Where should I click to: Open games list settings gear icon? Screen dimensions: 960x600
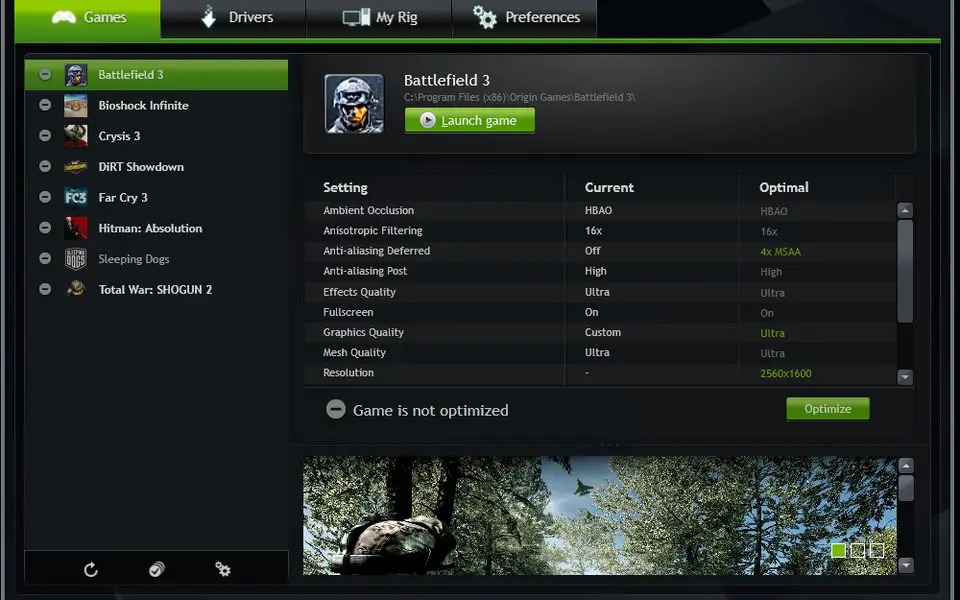tap(223, 570)
